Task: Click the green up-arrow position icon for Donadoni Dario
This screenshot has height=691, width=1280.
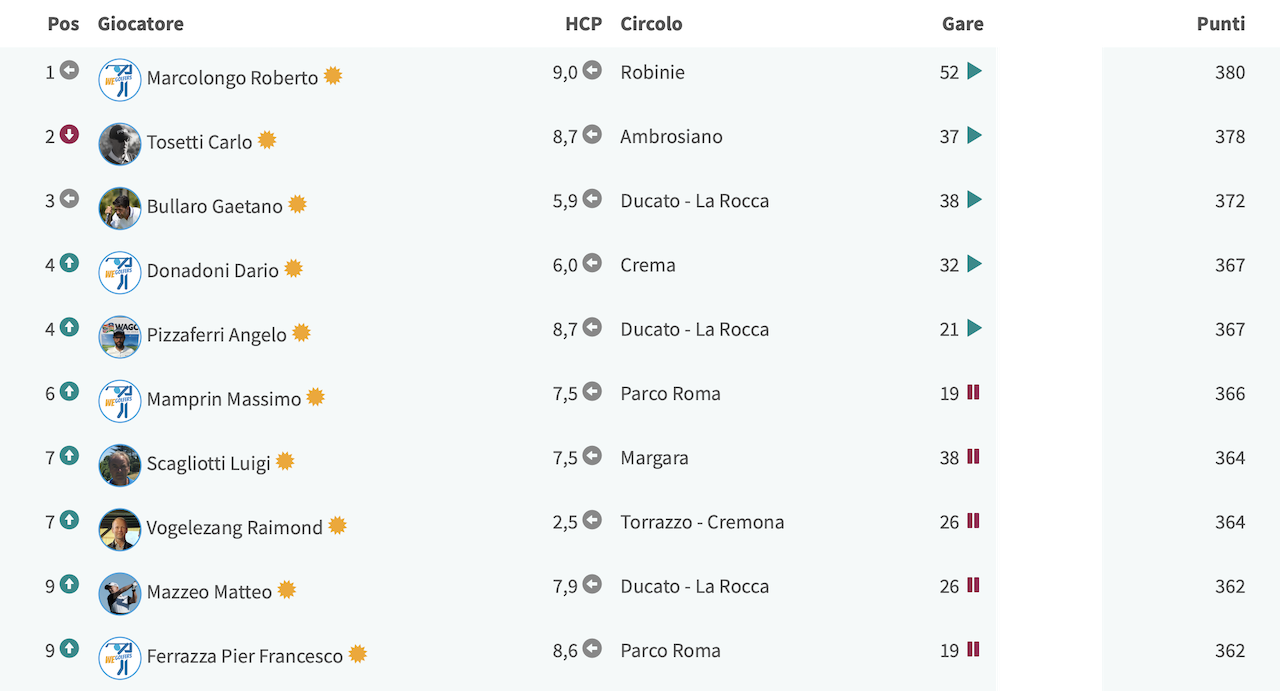Action: pyautogui.click(x=69, y=263)
